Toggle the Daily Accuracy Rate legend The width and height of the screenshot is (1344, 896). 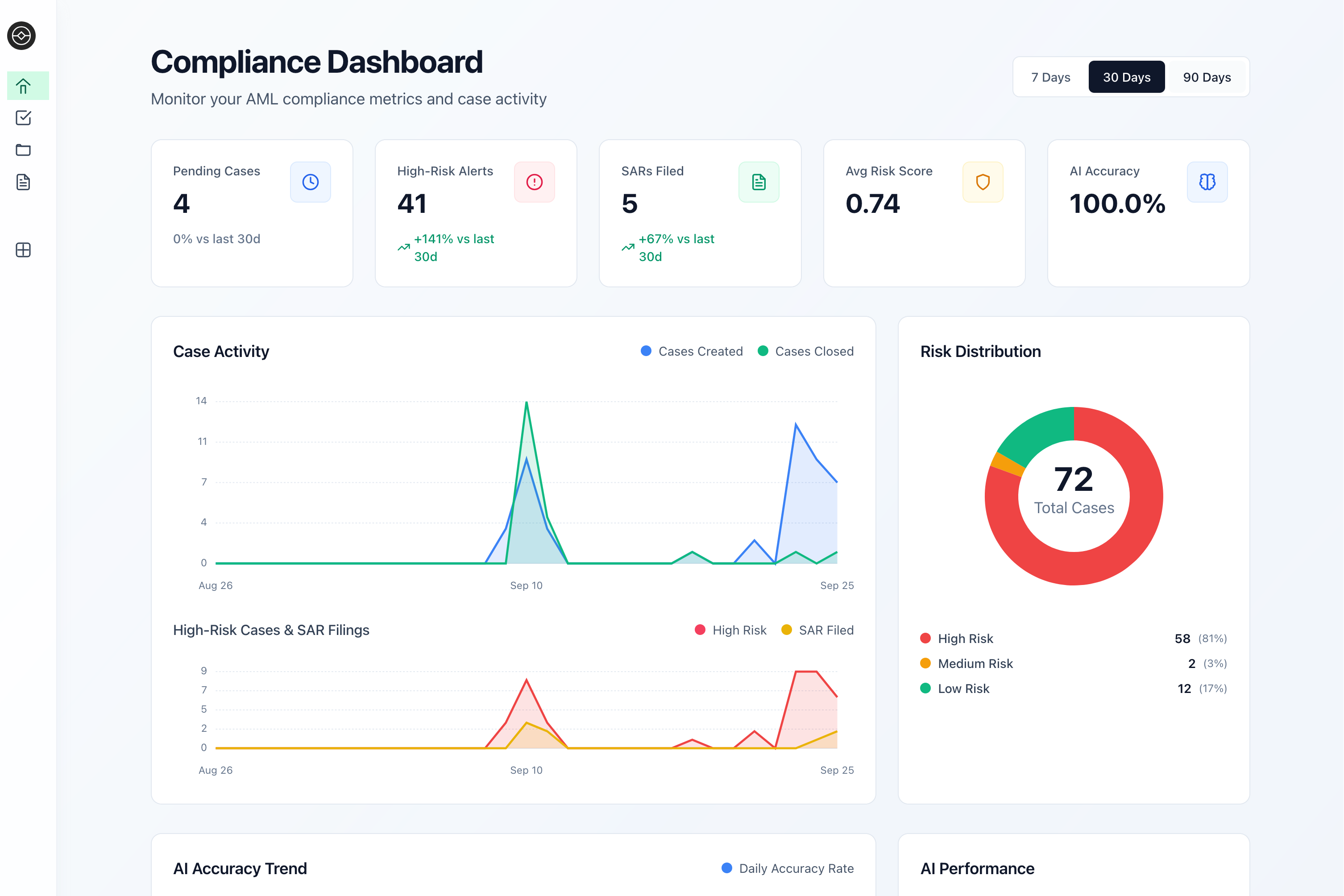(788, 868)
